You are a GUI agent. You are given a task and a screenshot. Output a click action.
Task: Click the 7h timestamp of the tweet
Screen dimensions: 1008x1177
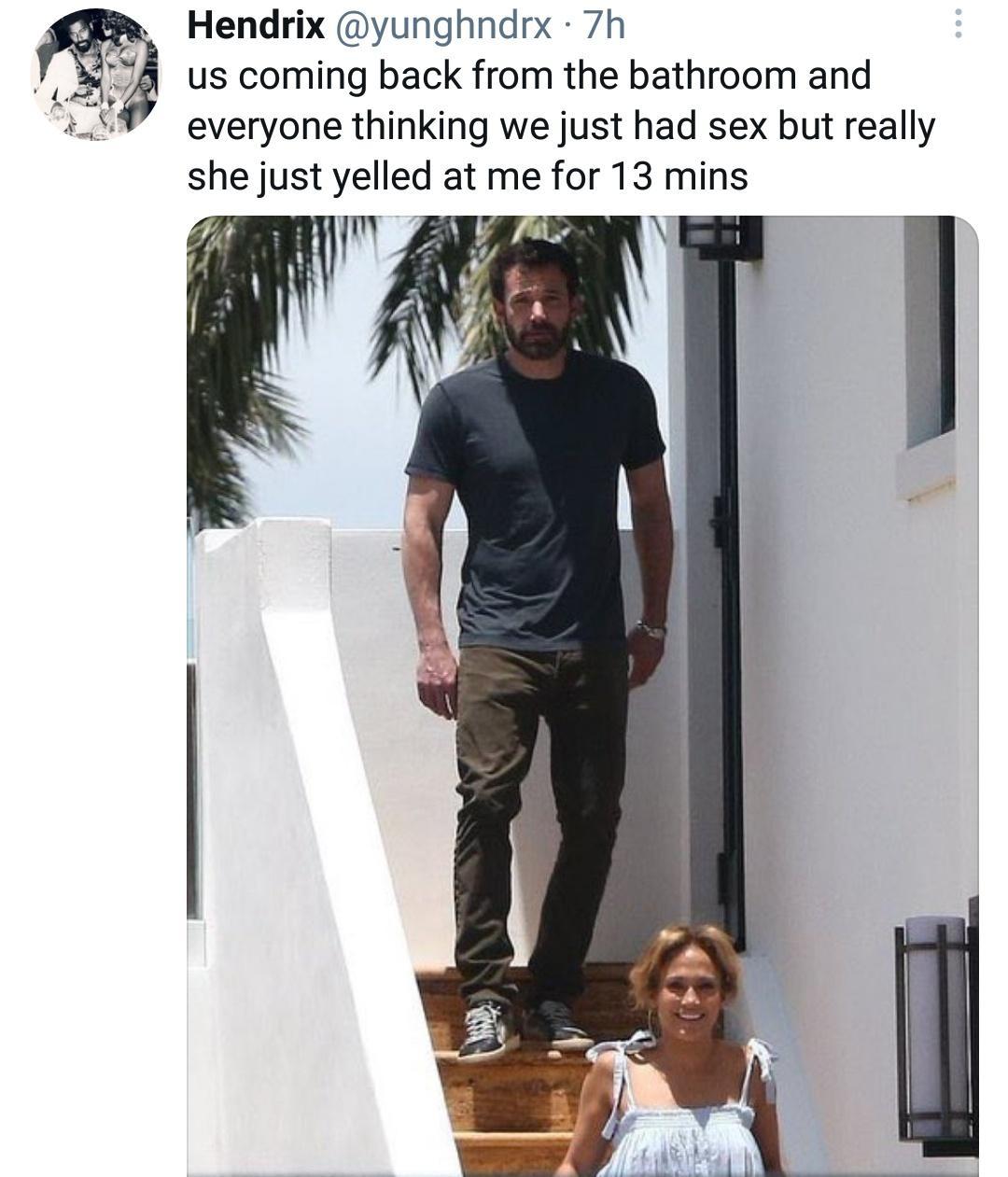(x=603, y=25)
